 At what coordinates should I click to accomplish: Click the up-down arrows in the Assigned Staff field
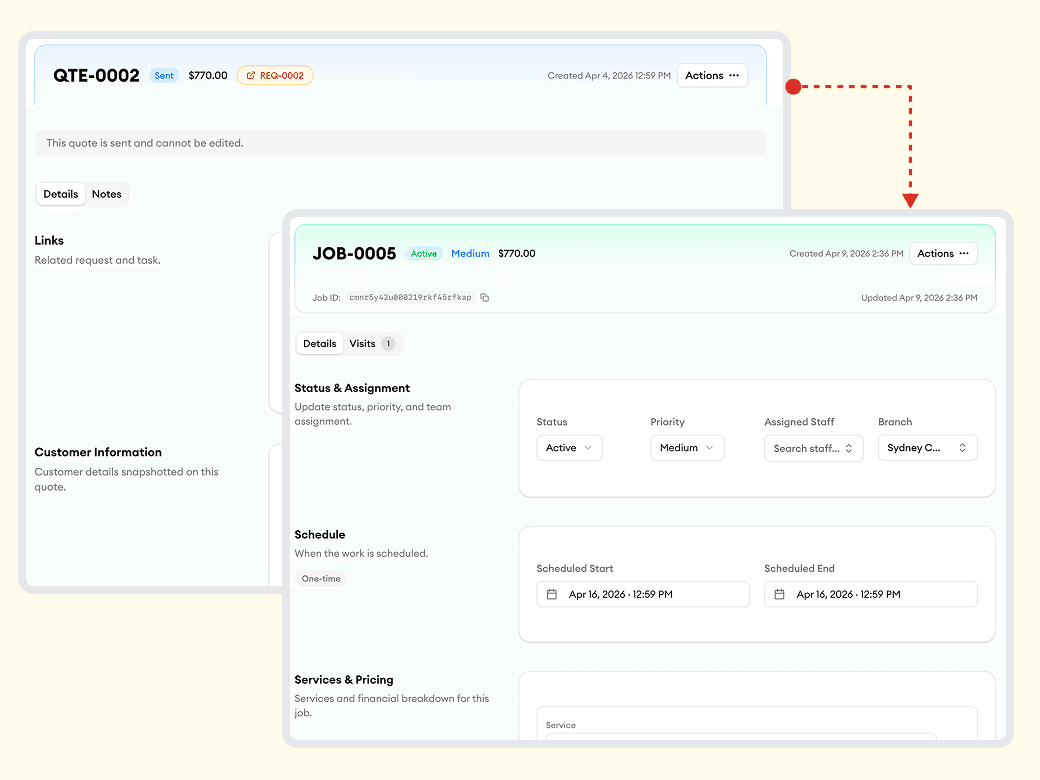coord(849,448)
